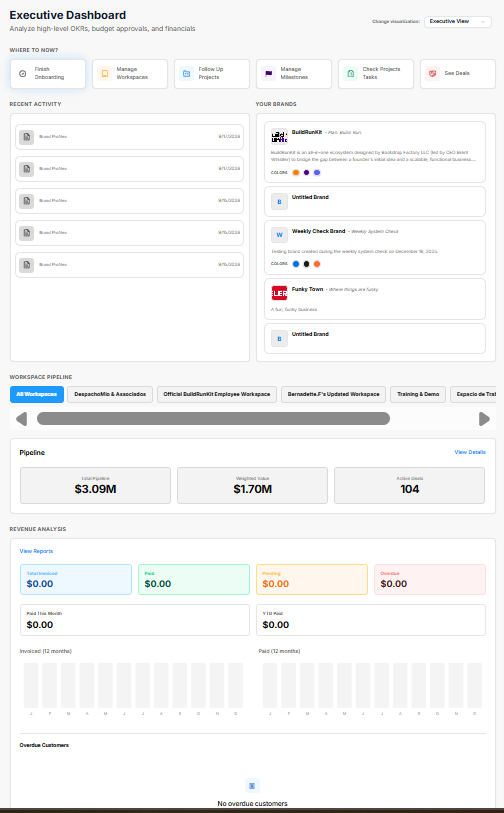The height and width of the screenshot is (813, 504).
Task: Open the Executive View visualization dropdown
Action: pos(458,22)
